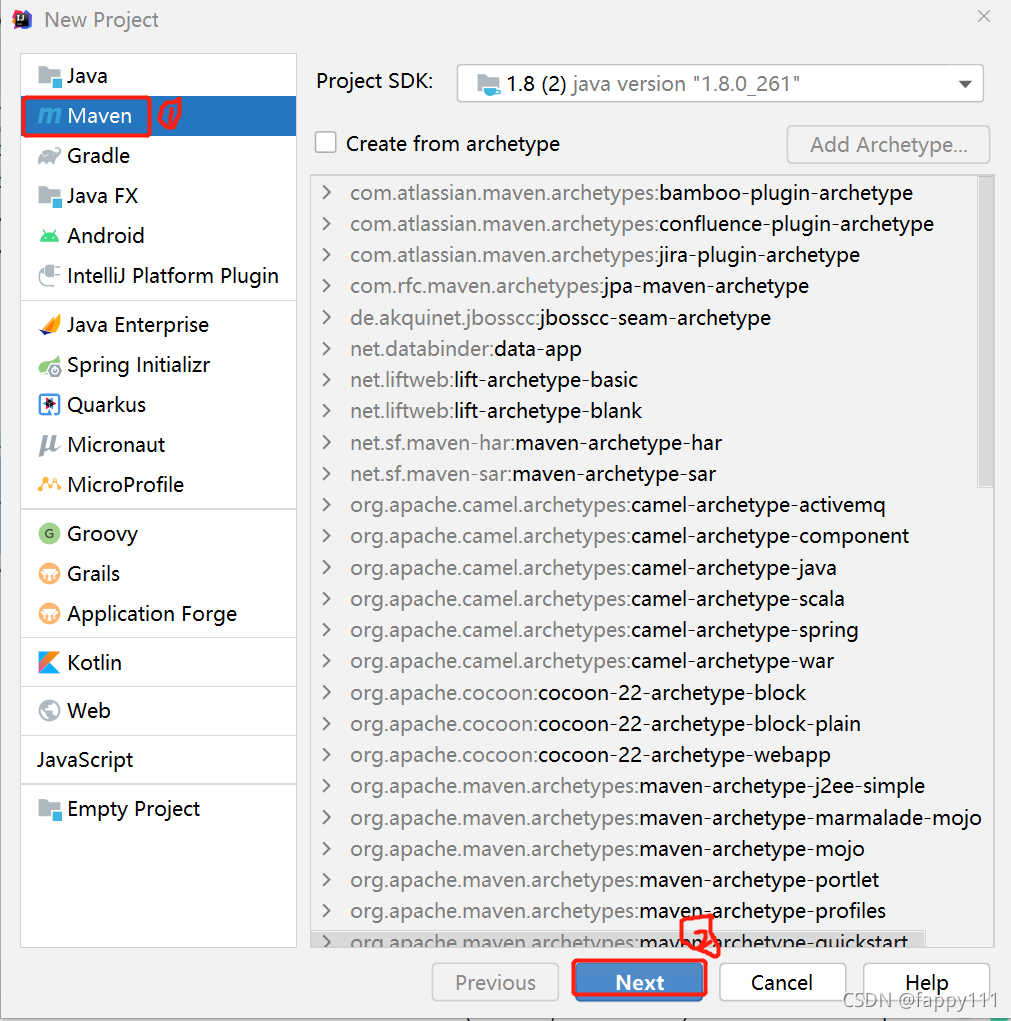Select camel-archetype-java entry

coord(593,568)
